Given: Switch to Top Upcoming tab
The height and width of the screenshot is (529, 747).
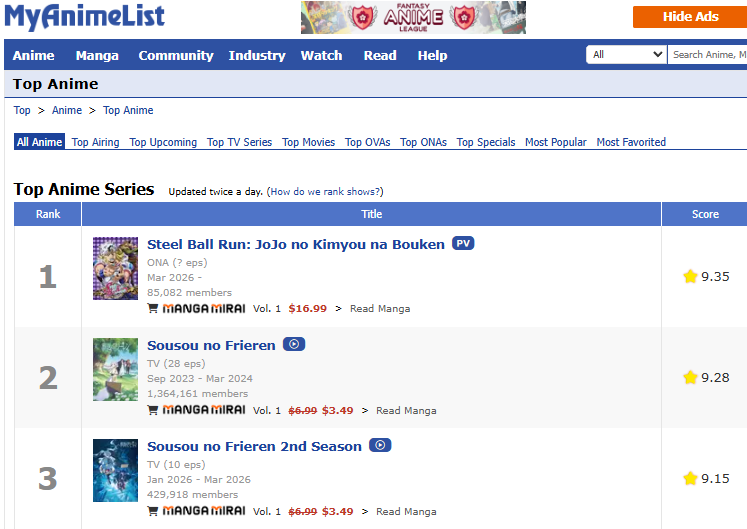Looking at the screenshot, I should (163, 142).
